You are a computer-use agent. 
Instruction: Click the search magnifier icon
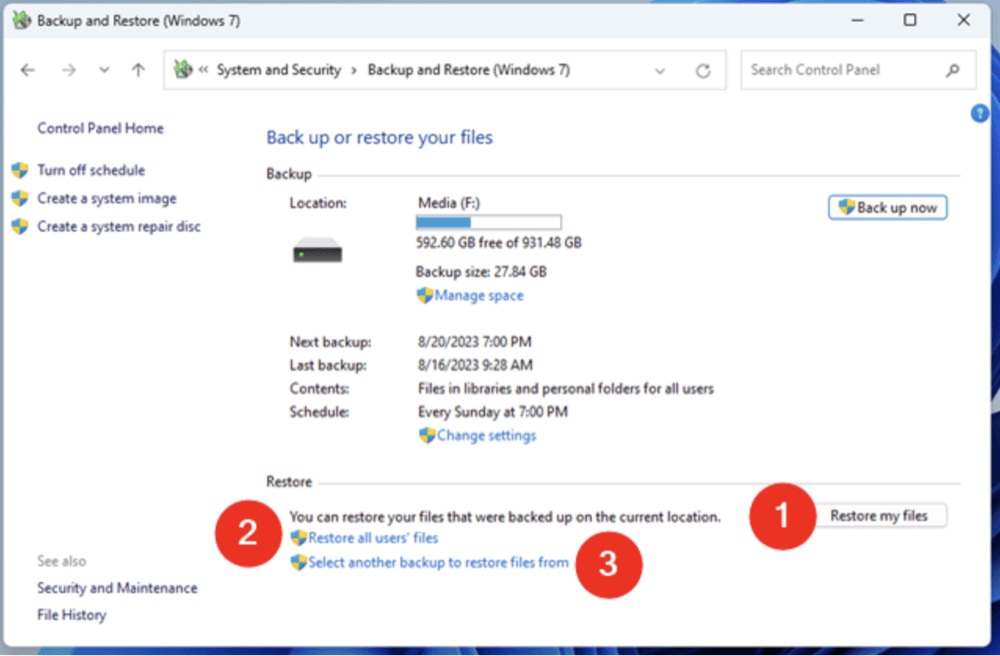[x=954, y=70]
